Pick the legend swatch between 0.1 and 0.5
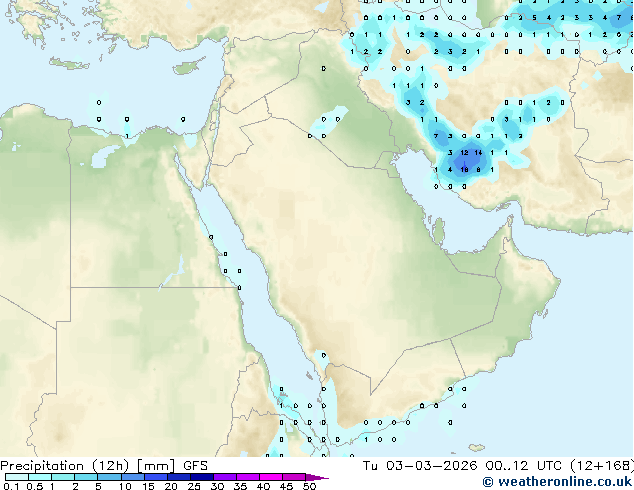 click(x=17, y=477)
